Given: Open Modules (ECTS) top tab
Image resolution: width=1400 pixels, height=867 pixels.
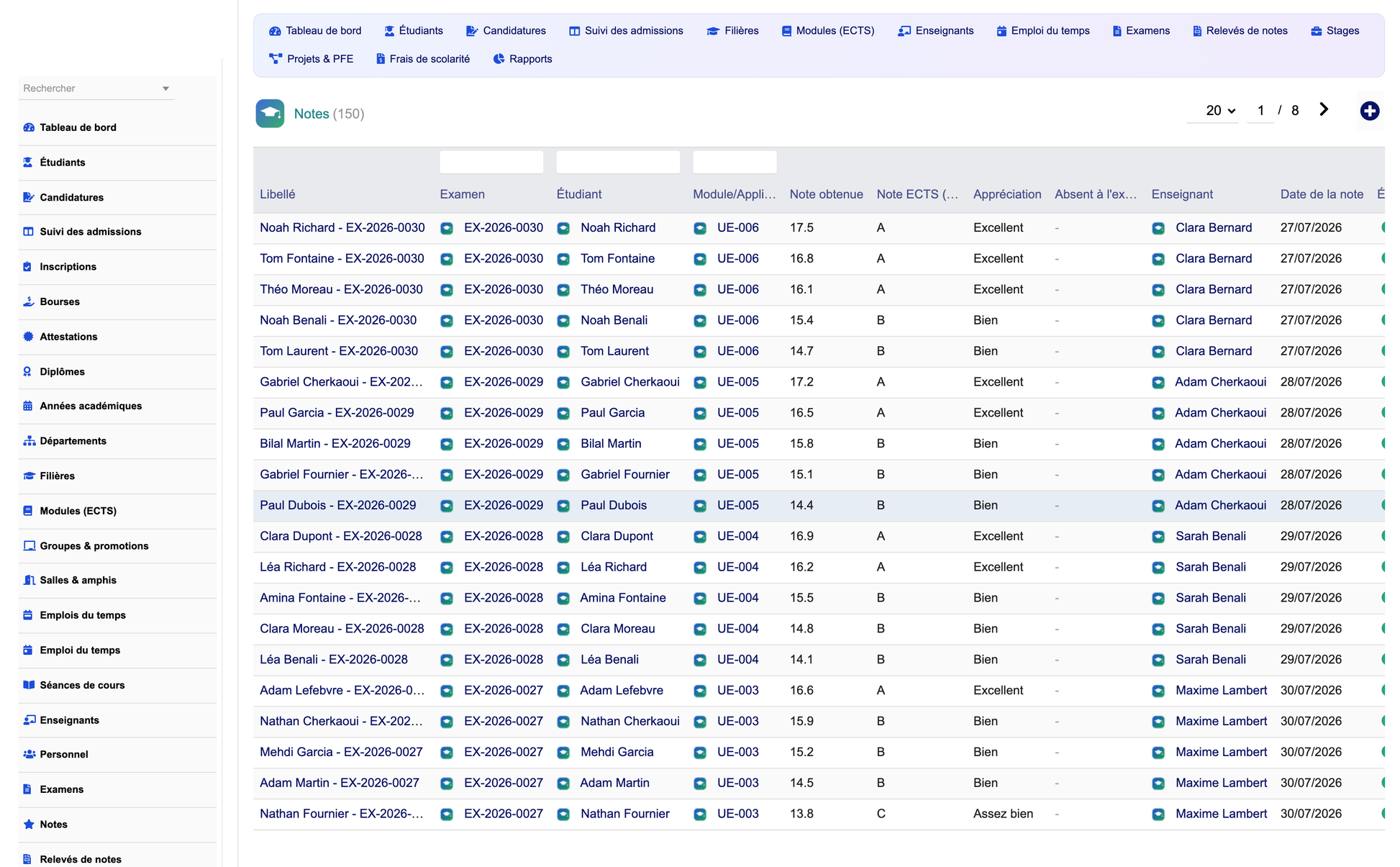Looking at the screenshot, I should click(x=828, y=31).
